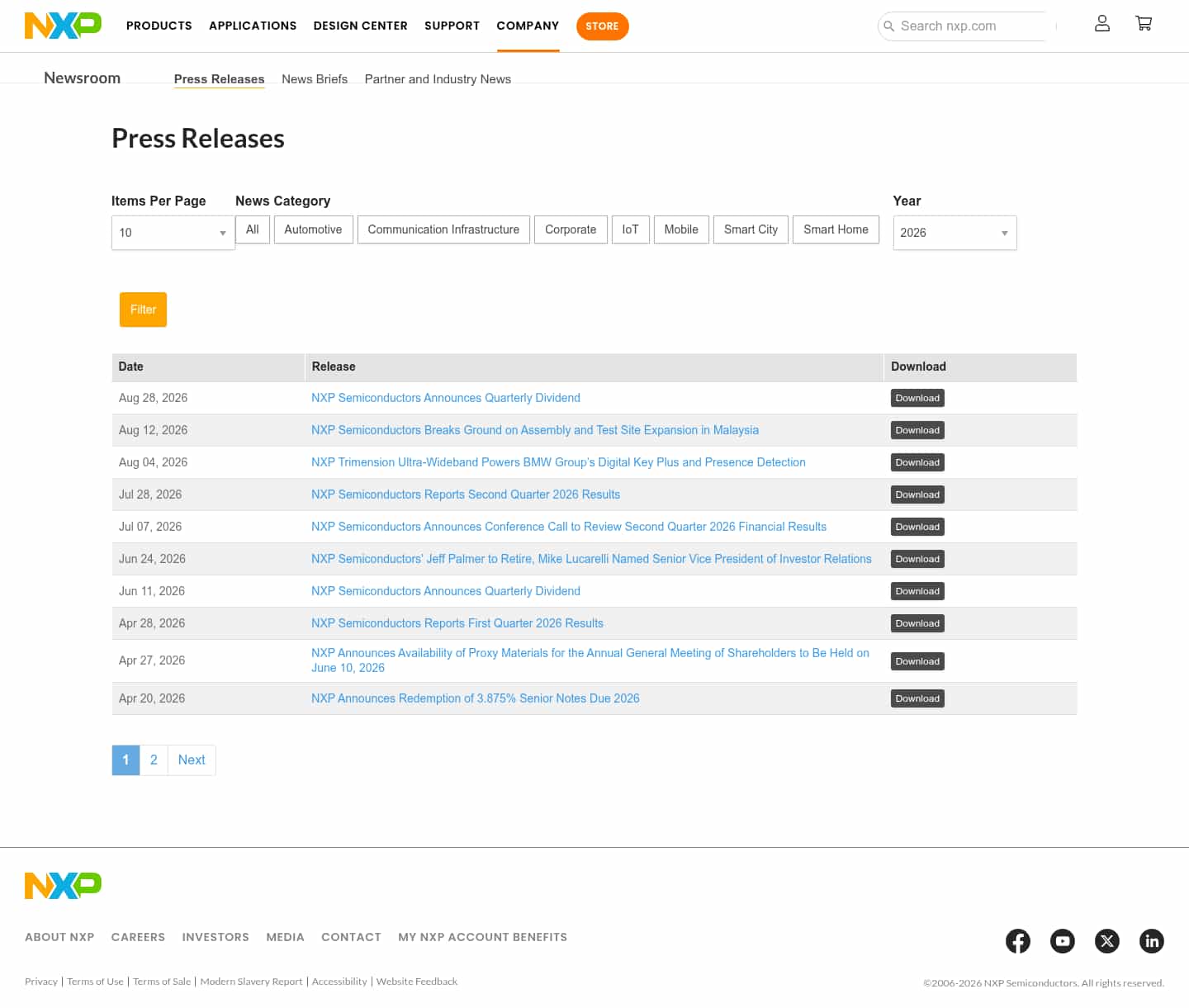
Task: Switch to Partner and Industry News tab
Action: pos(438,79)
